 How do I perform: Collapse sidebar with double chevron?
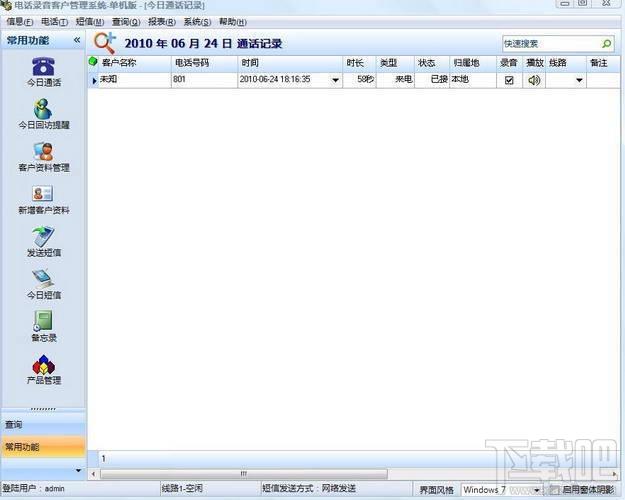coord(77,40)
